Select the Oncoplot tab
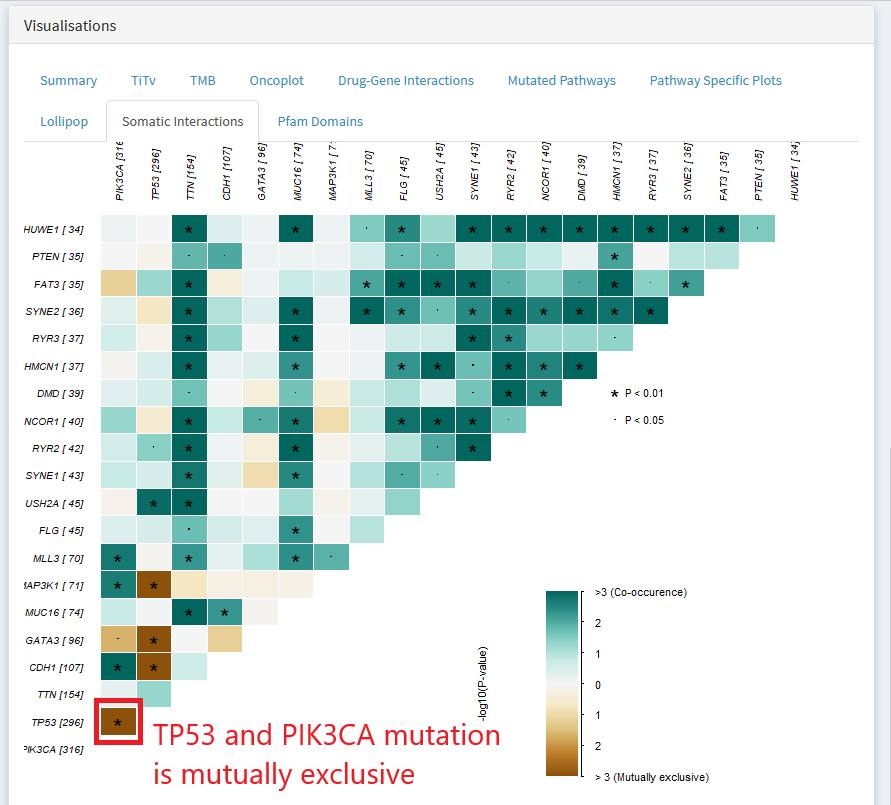 pyautogui.click(x=277, y=81)
